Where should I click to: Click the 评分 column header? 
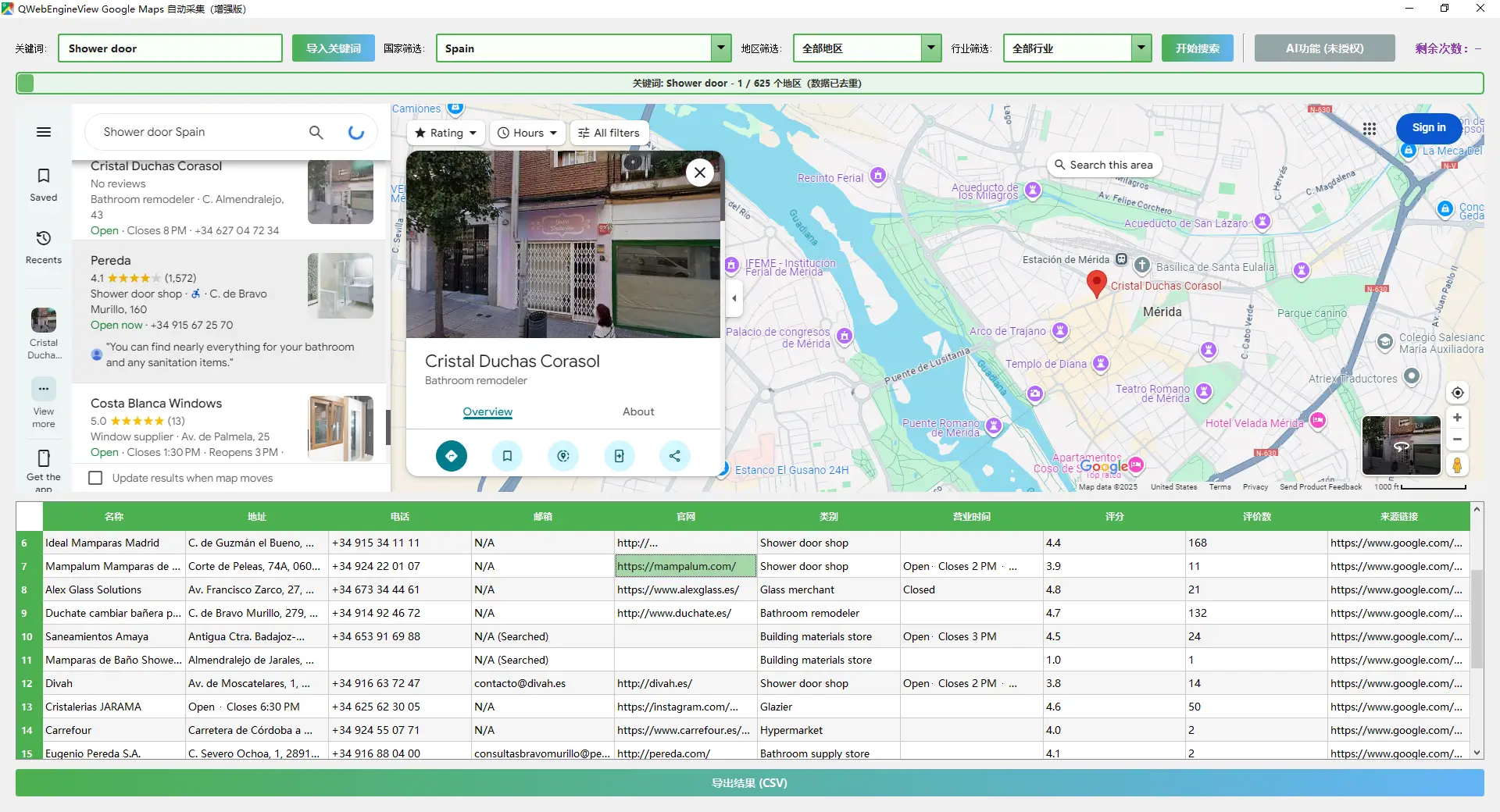pos(1115,516)
